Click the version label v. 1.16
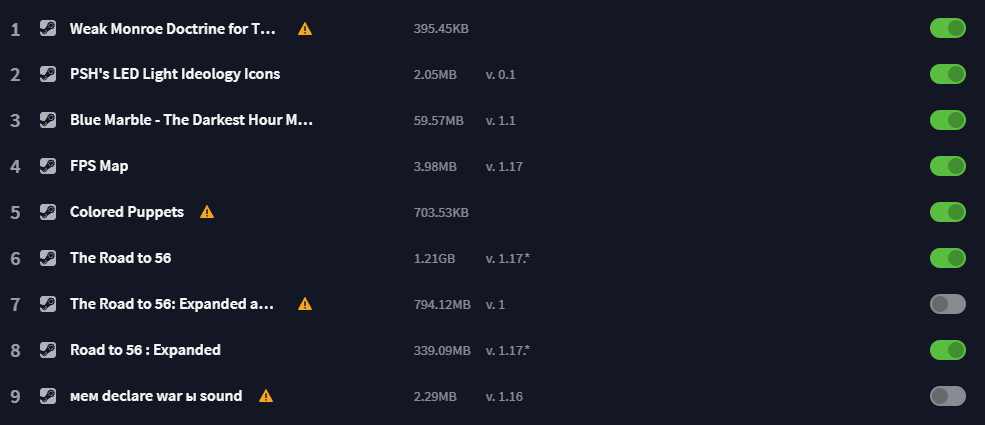 point(504,396)
